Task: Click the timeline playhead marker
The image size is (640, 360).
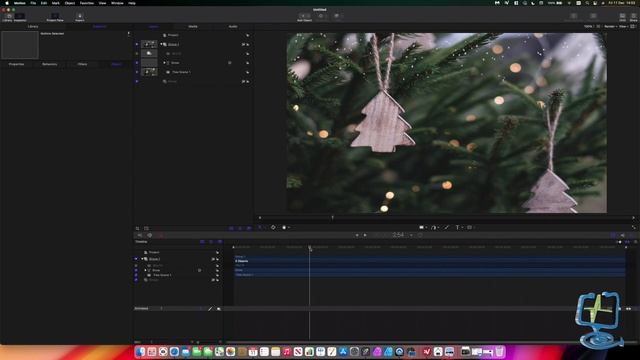Action: (x=310, y=248)
